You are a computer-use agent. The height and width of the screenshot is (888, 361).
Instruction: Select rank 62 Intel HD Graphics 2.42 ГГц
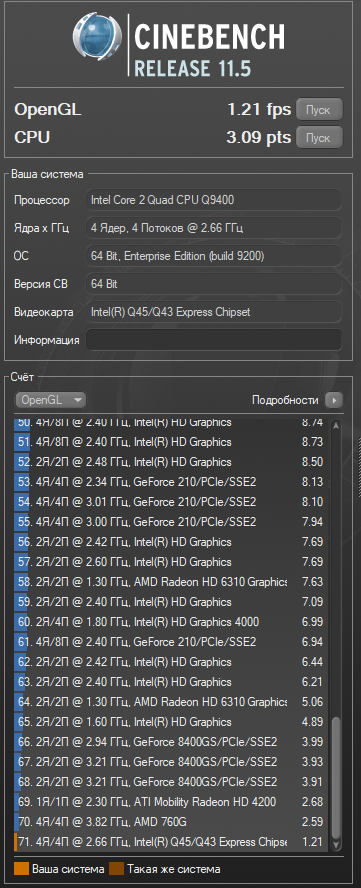[171, 661]
